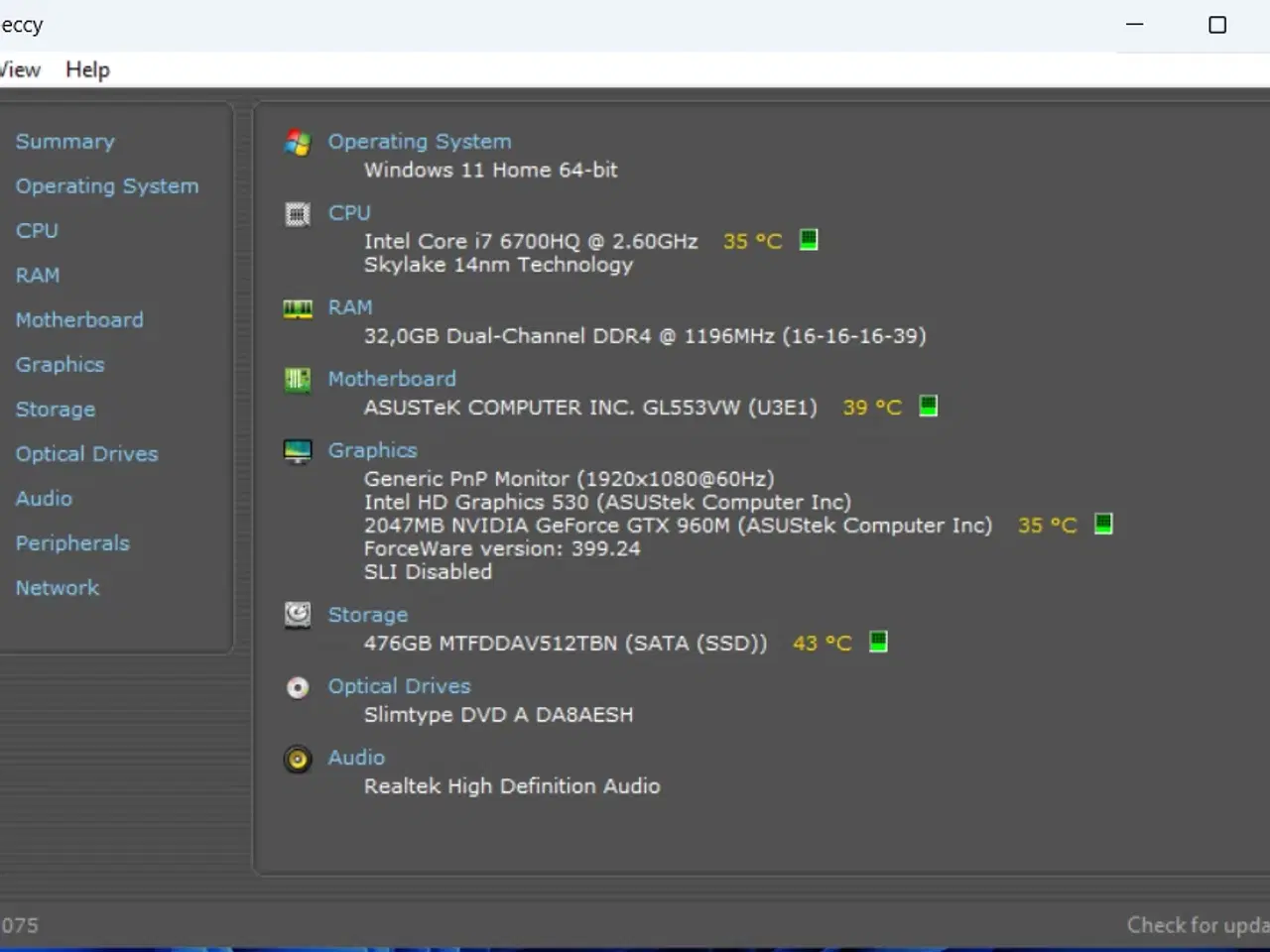Open Optical Drives in the sidebar
1270x952 pixels.
coord(86,454)
